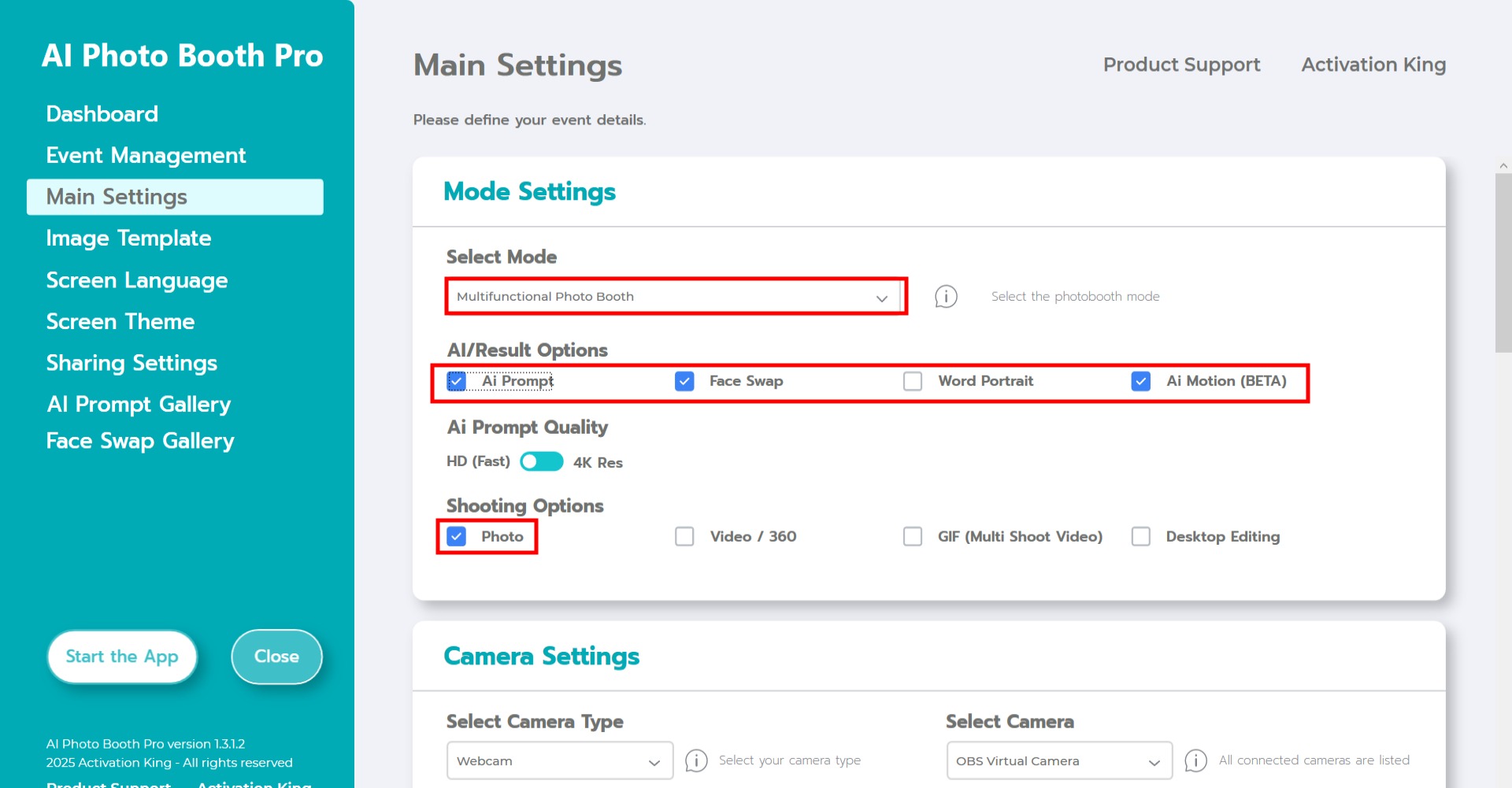
Task: Click info icon beside Select Camera dropdown
Action: click(1195, 760)
